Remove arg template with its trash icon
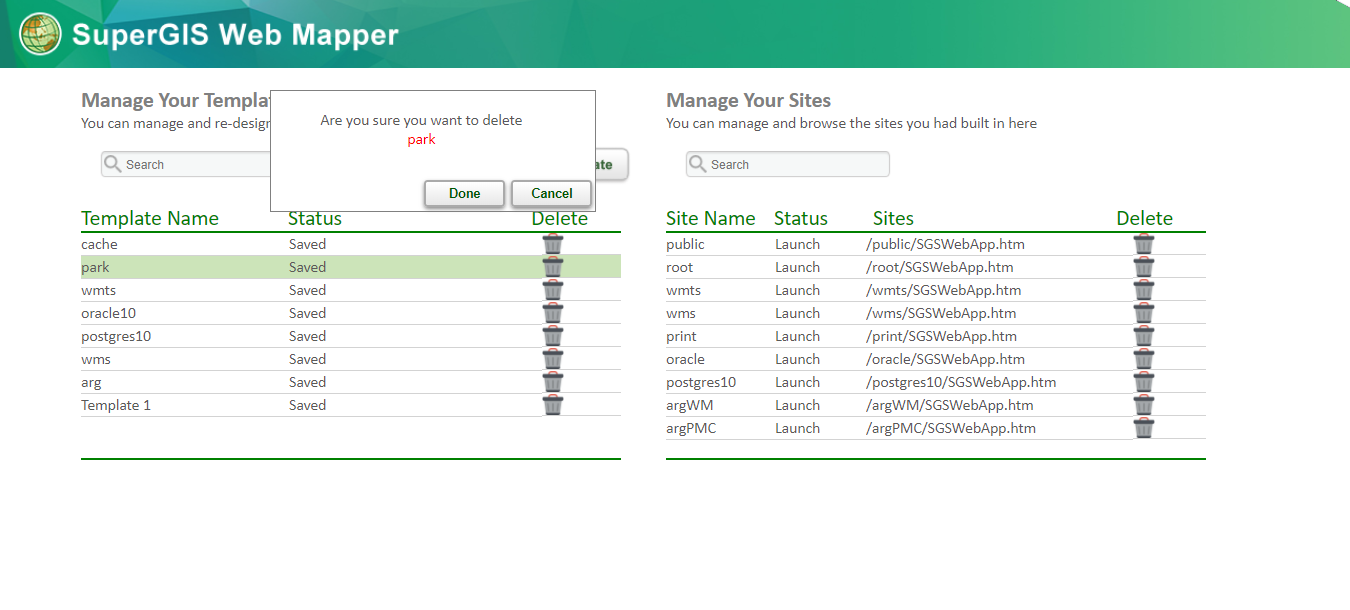 [x=553, y=382]
